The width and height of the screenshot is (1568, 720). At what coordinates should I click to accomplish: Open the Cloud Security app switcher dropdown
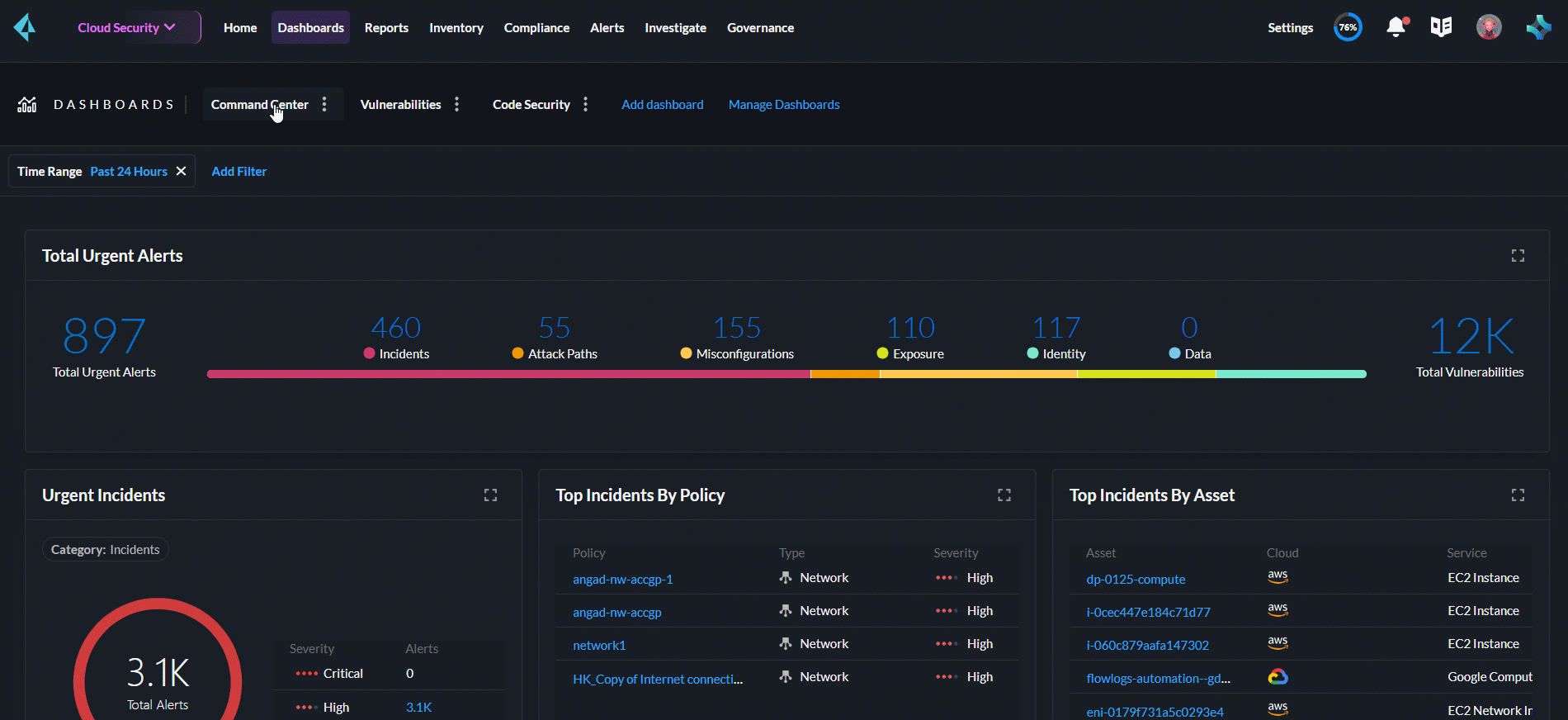click(x=128, y=27)
